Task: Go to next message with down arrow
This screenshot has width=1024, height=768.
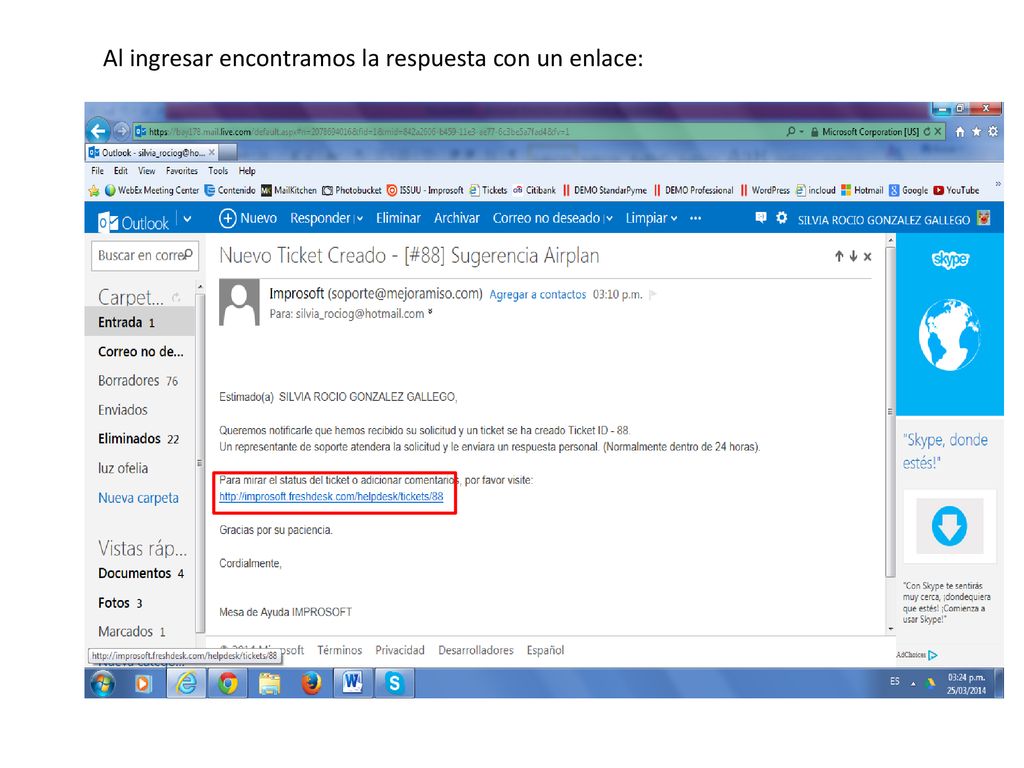Action: click(x=854, y=257)
